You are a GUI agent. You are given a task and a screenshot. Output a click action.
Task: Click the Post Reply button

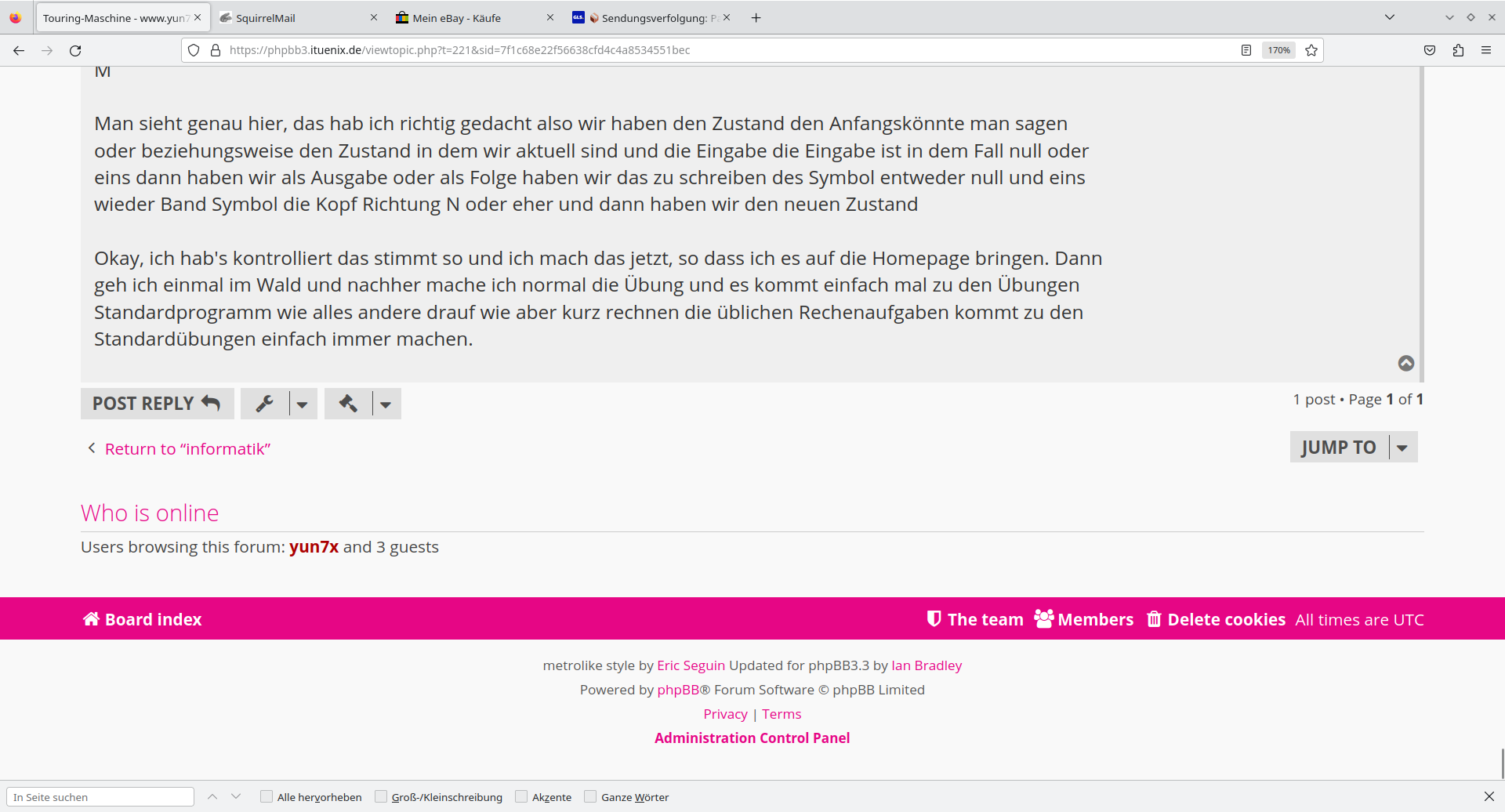157,404
